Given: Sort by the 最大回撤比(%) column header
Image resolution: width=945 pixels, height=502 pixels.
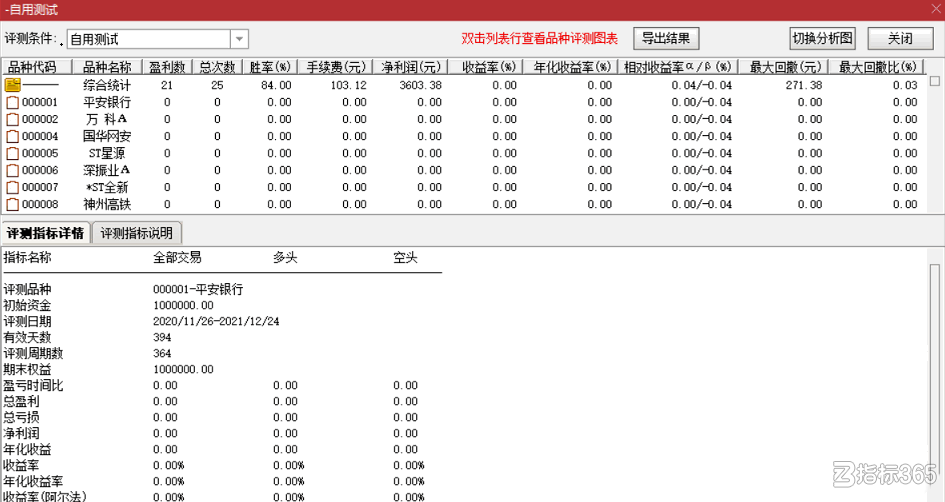Looking at the screenshot, I should [877, 67].
